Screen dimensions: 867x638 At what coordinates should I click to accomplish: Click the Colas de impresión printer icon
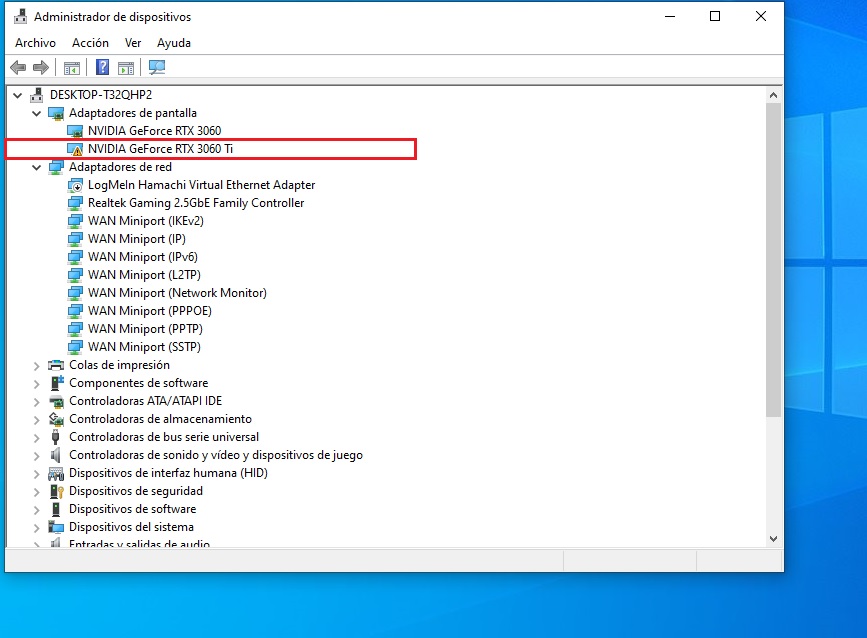[56, 365]
